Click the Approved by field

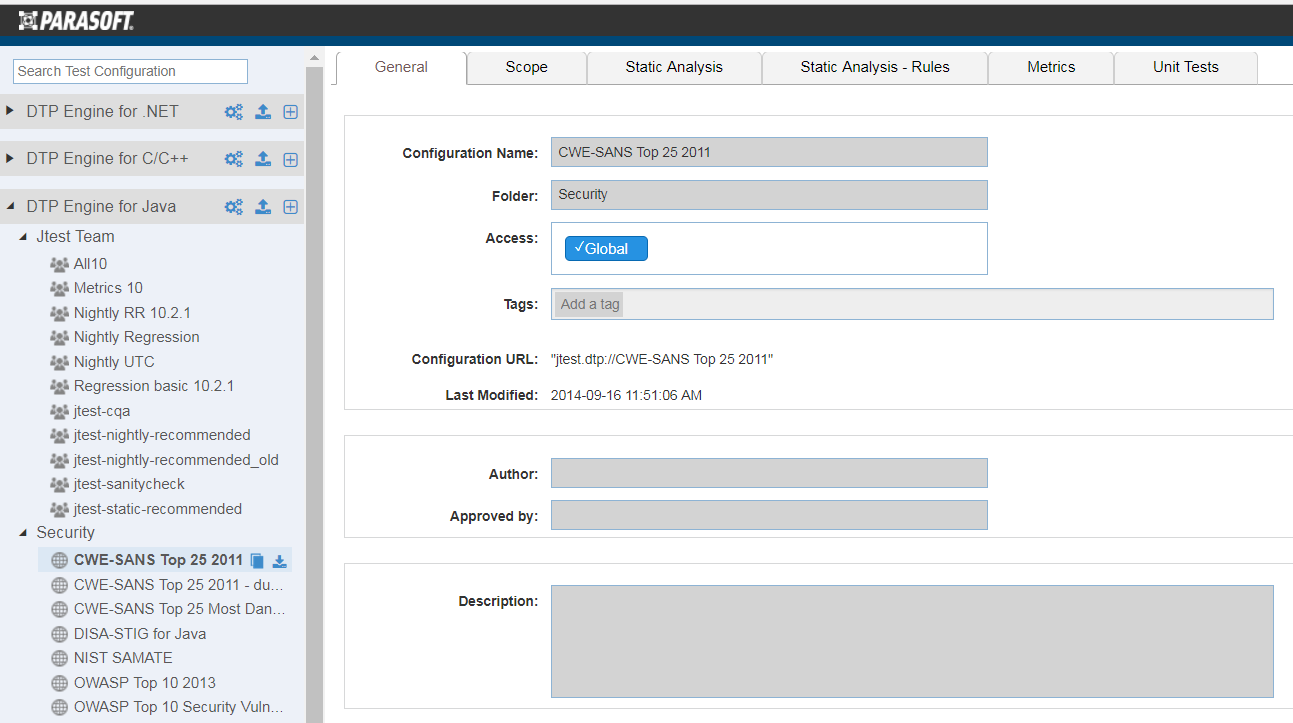[769, 515]
